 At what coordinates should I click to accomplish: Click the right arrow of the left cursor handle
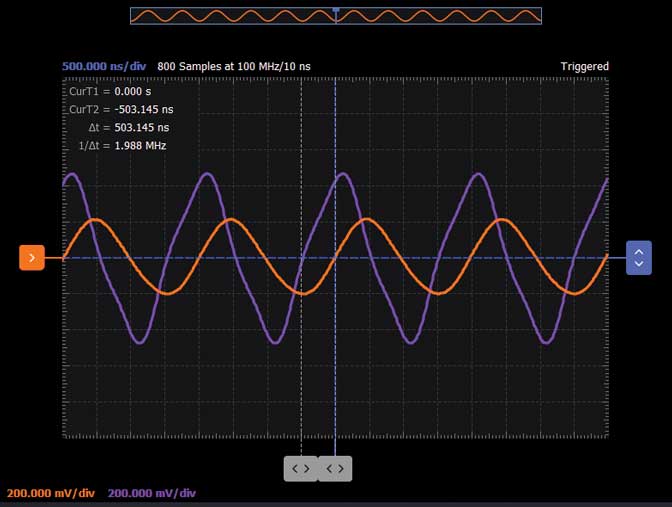click(x=307, y=468)
